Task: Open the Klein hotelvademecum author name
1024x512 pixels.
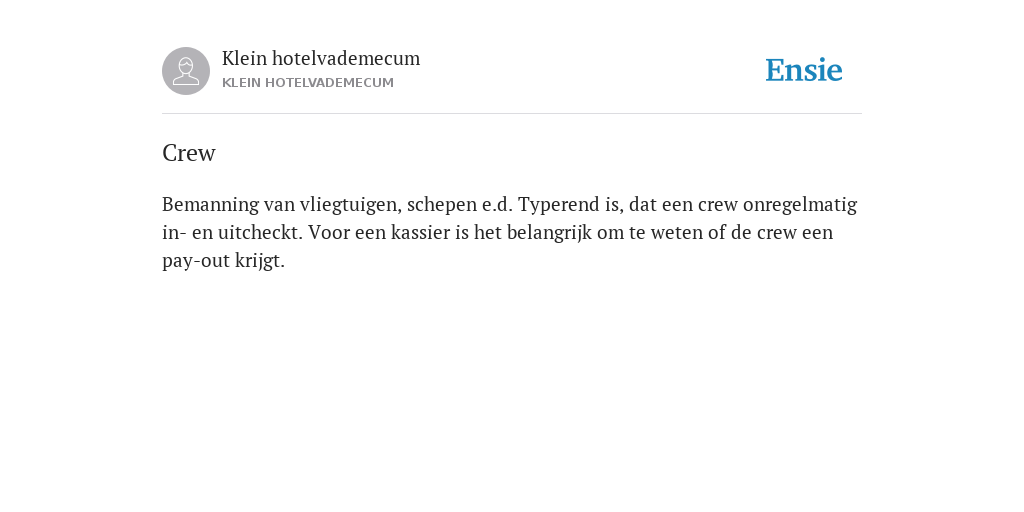Action: [321, 58]
